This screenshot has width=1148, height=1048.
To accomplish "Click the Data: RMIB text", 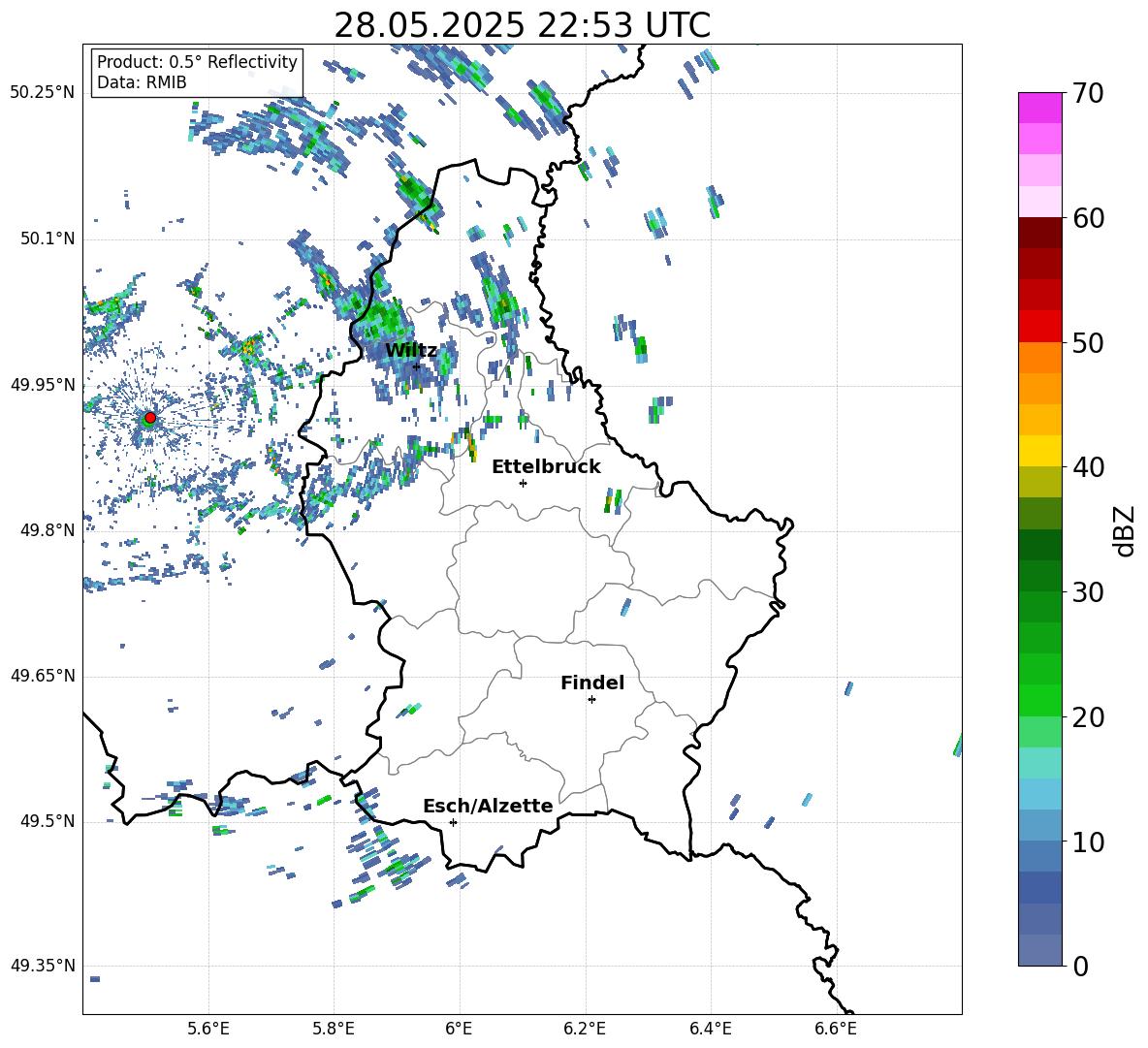I will click(x=142, y=82).
